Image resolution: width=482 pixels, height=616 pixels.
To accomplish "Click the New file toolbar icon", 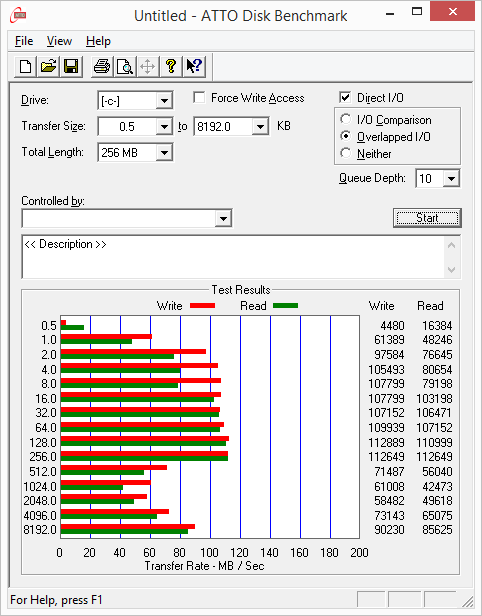I will click(26, 66).
